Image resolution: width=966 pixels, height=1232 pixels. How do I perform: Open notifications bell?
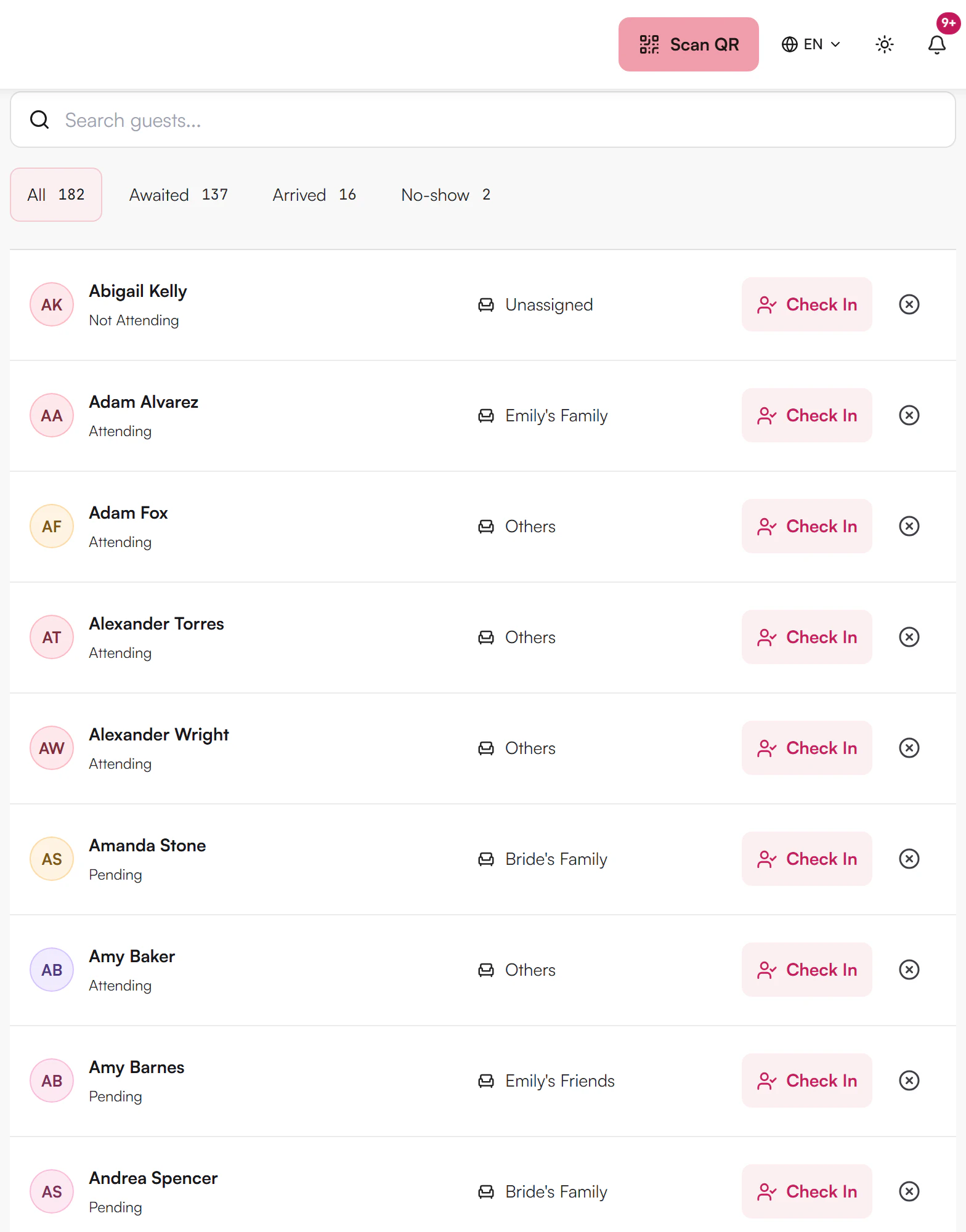click(937, 44)
